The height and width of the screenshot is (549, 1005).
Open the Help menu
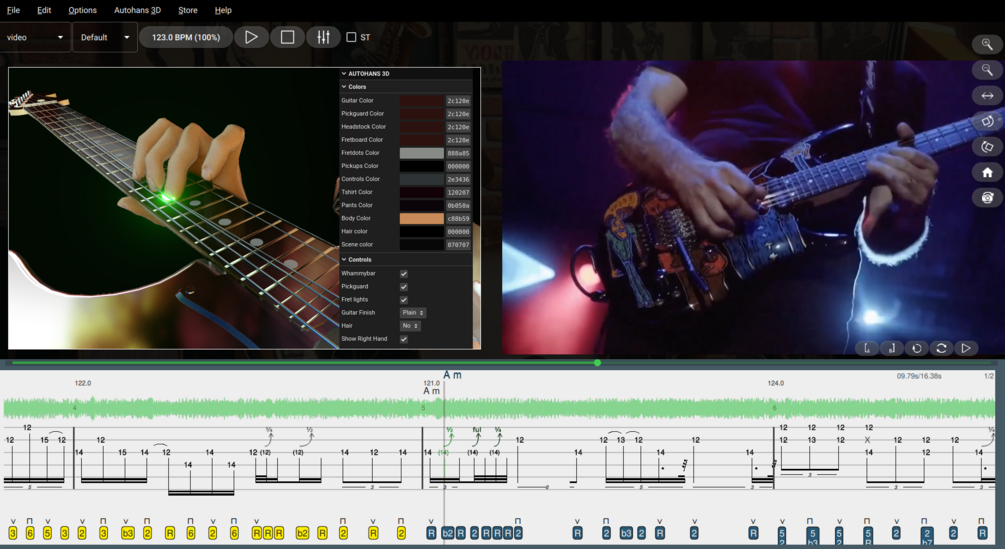pyautogui.click(x=223, y=10)
